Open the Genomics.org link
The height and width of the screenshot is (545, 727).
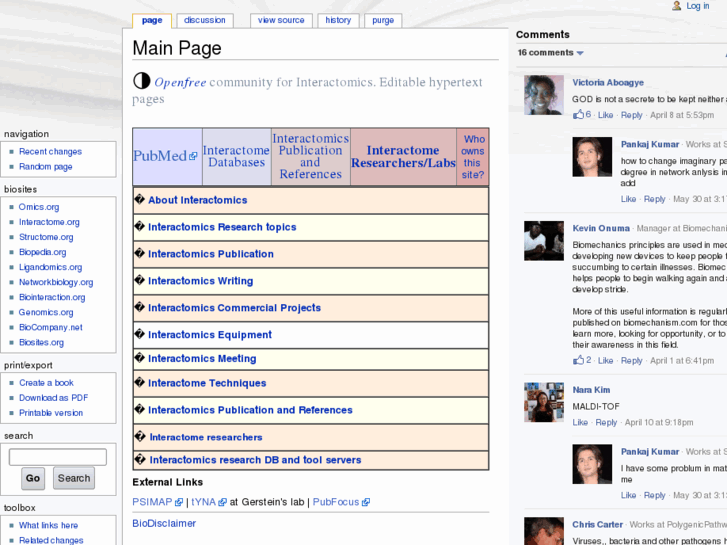(x=46, y=312)
